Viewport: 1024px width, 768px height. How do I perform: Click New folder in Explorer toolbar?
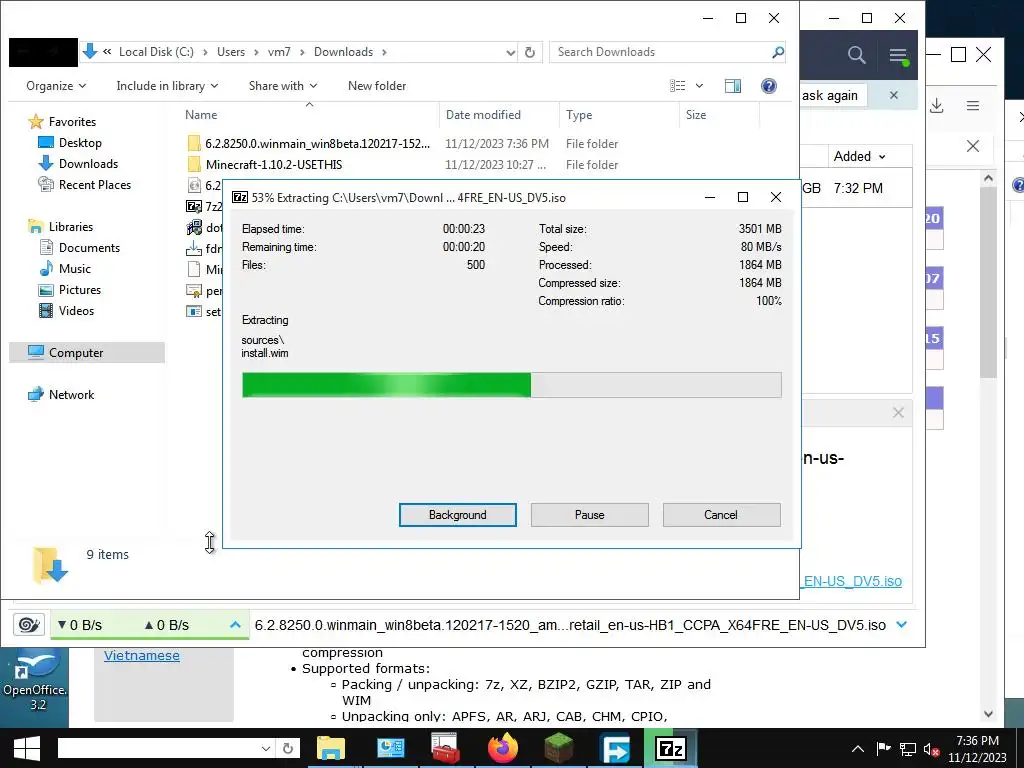pyautogui.click(x=377, y=86)
